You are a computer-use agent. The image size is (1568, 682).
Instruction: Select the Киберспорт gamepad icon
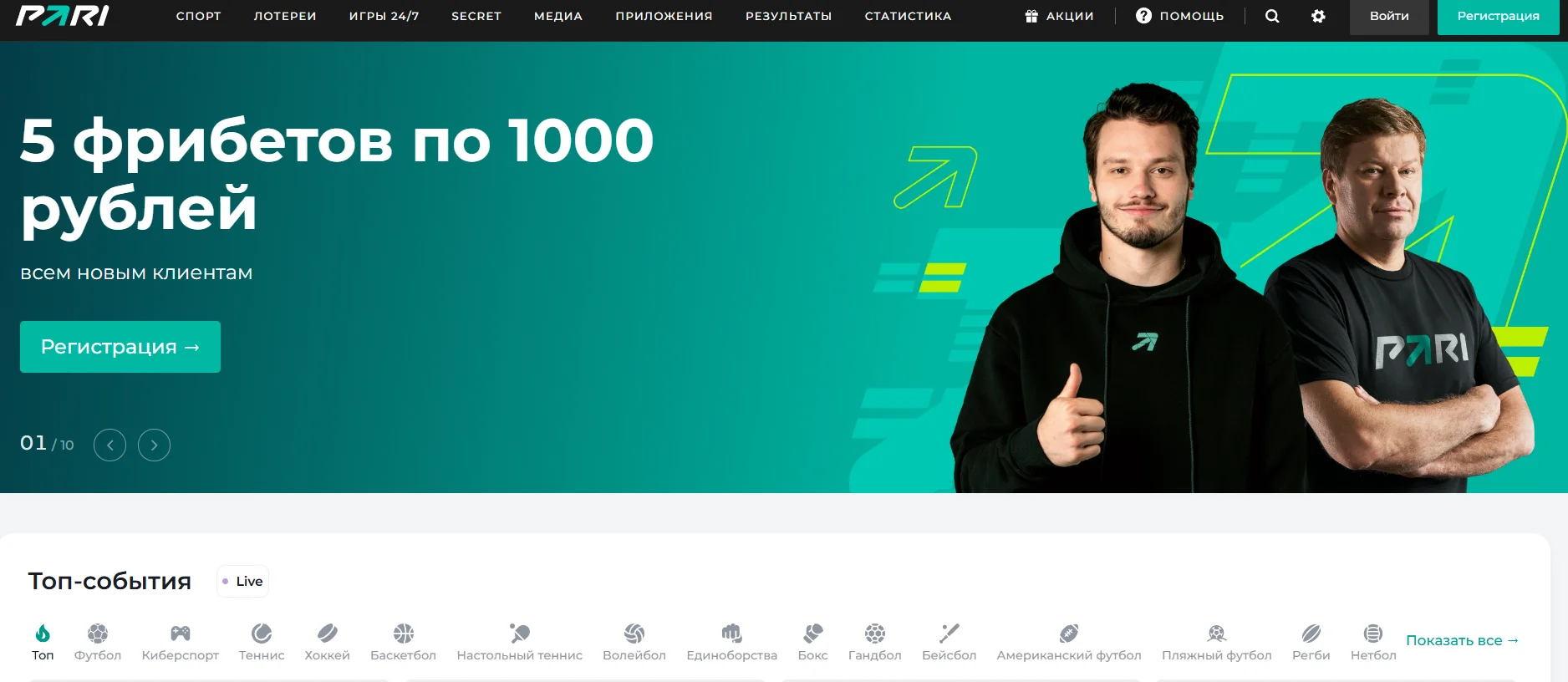pos(181,633)
